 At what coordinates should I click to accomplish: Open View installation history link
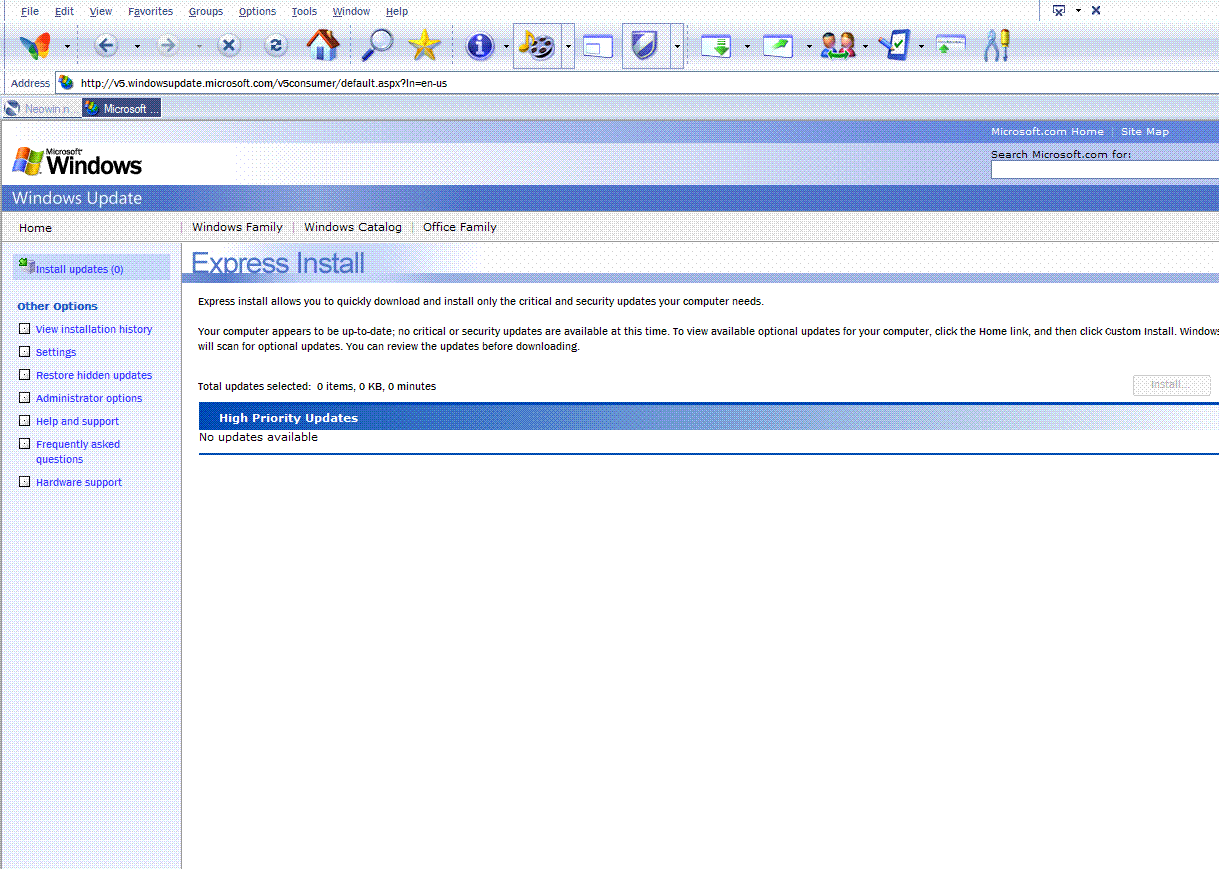click(x=93, y=329)
